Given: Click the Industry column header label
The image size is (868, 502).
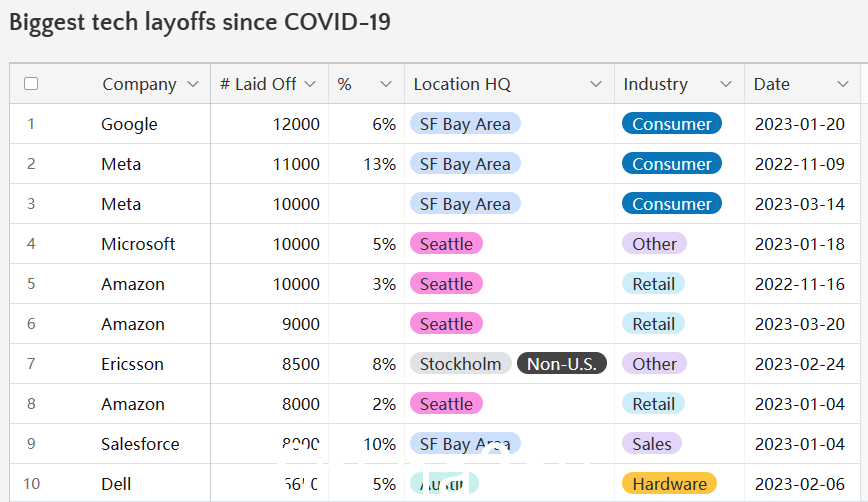Looking at the screenshot, I should 655,84.
